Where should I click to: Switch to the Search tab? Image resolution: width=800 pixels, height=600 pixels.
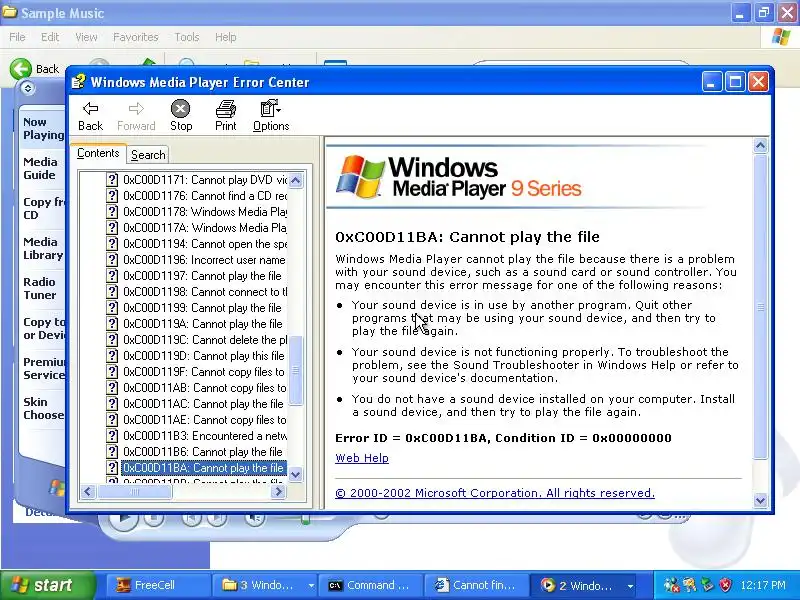point(148,155)
